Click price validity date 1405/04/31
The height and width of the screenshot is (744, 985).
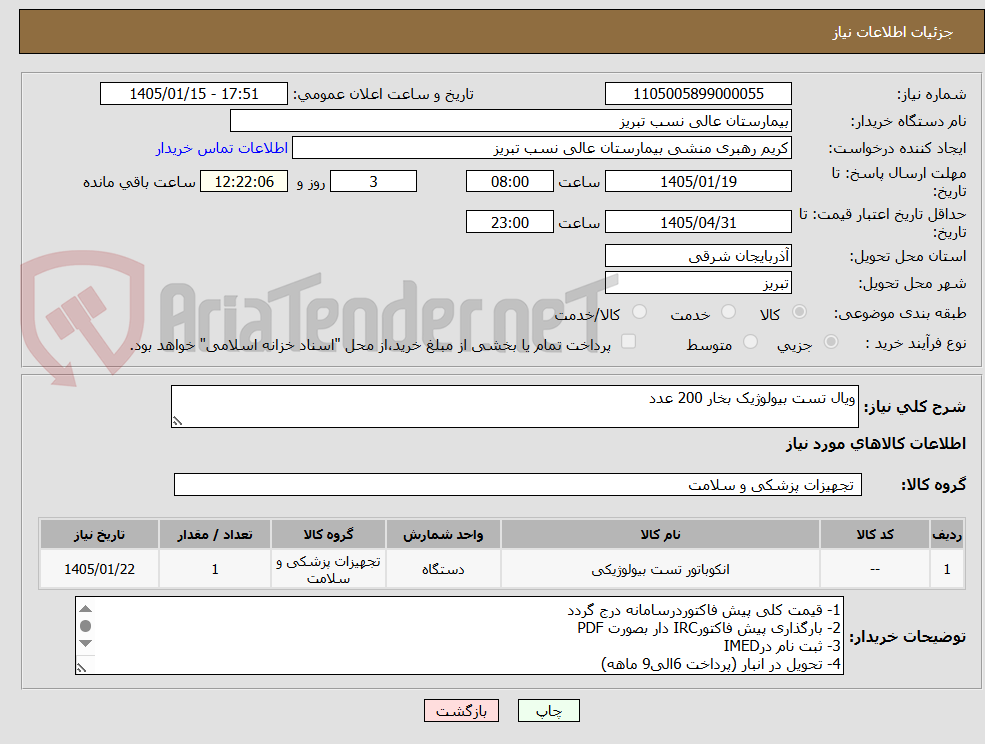click(698, 222)
